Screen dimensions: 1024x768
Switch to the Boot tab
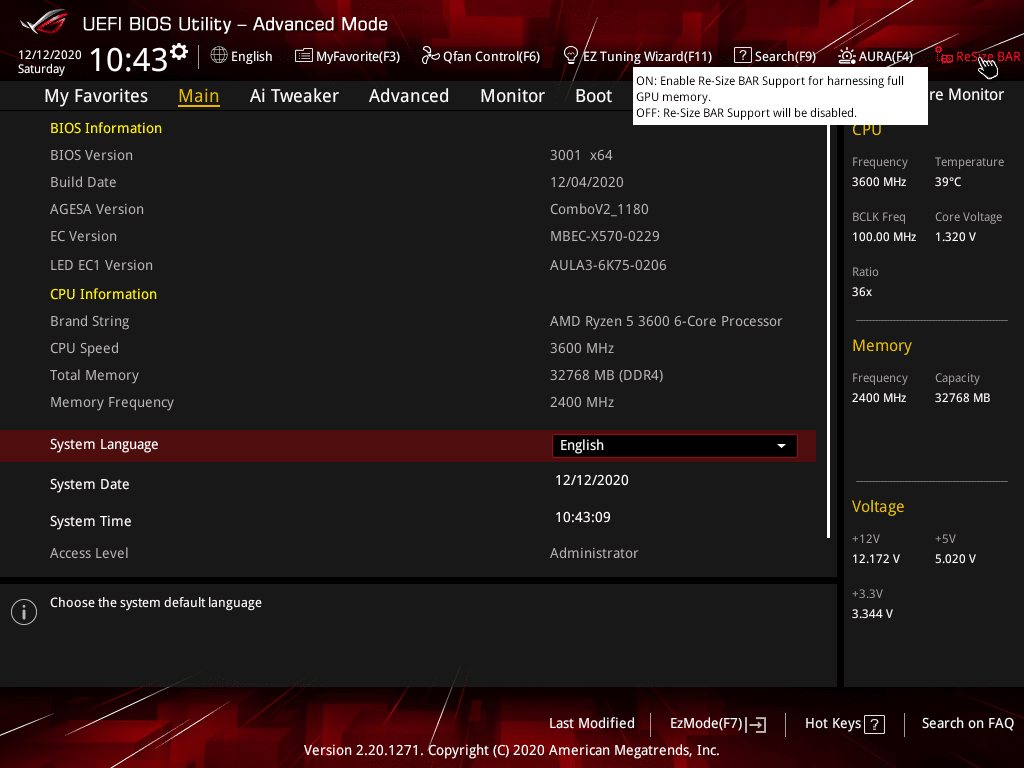594,96
